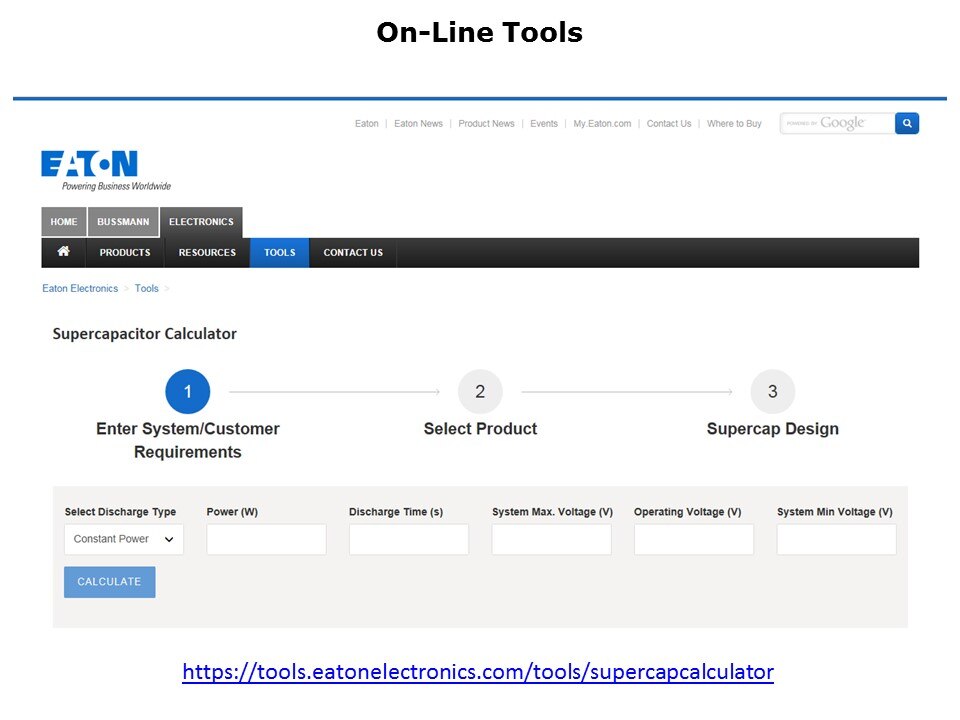Open the PRODUCTS menu
The height and width of the screenshot is (720, 960).
tap(125, 253)
